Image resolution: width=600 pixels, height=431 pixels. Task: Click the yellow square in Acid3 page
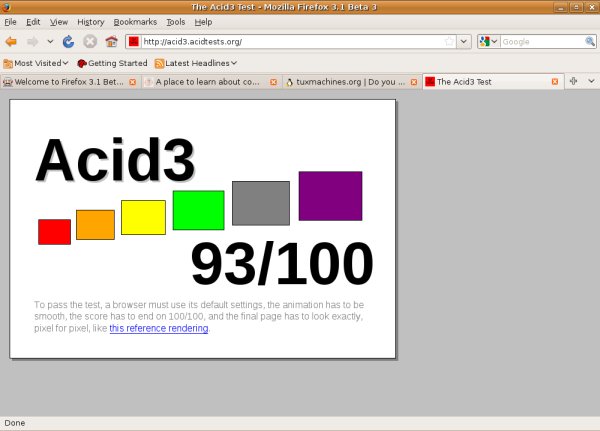coord(143,217)
